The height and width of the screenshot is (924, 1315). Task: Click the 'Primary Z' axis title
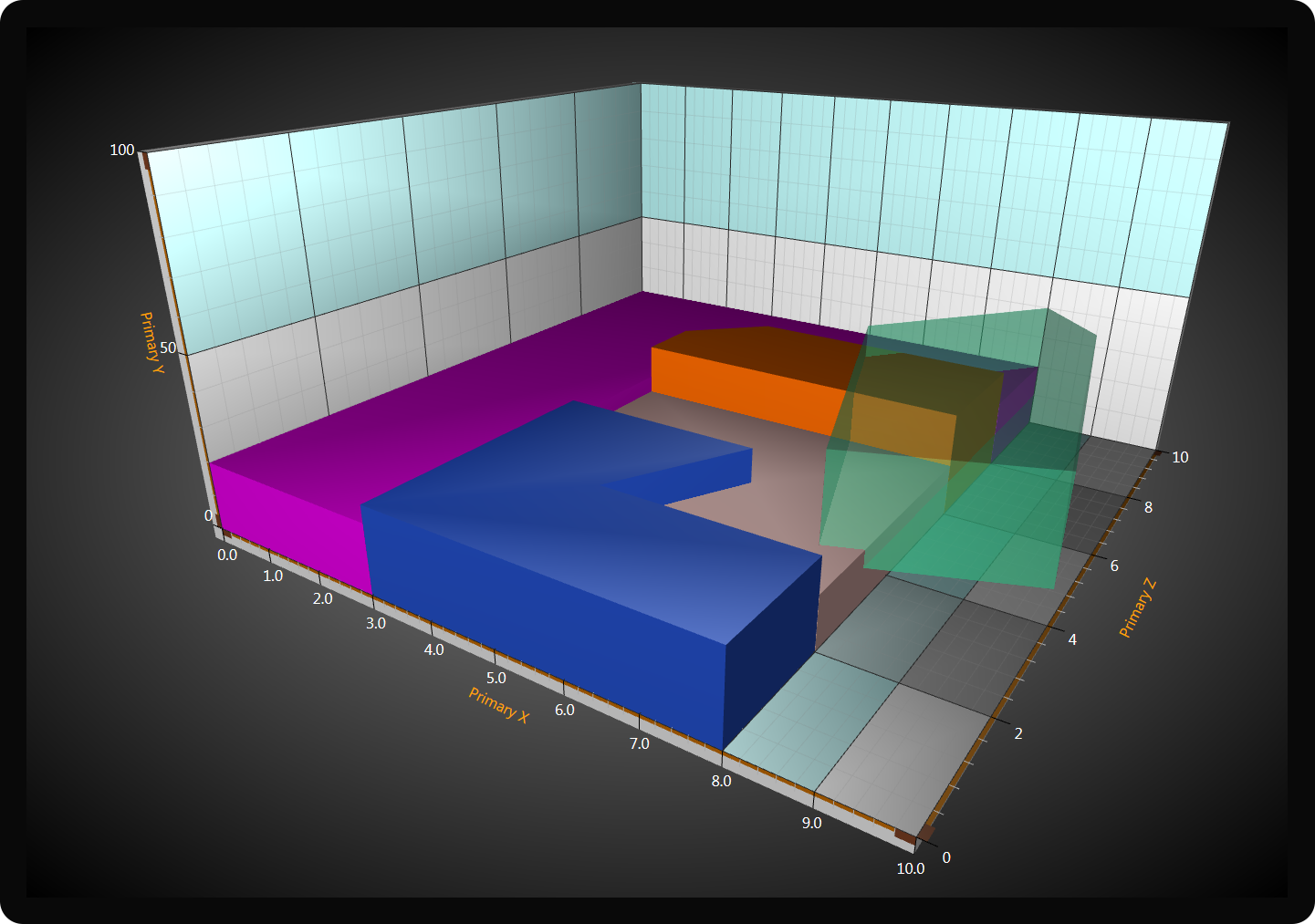tap(1137, 608)
